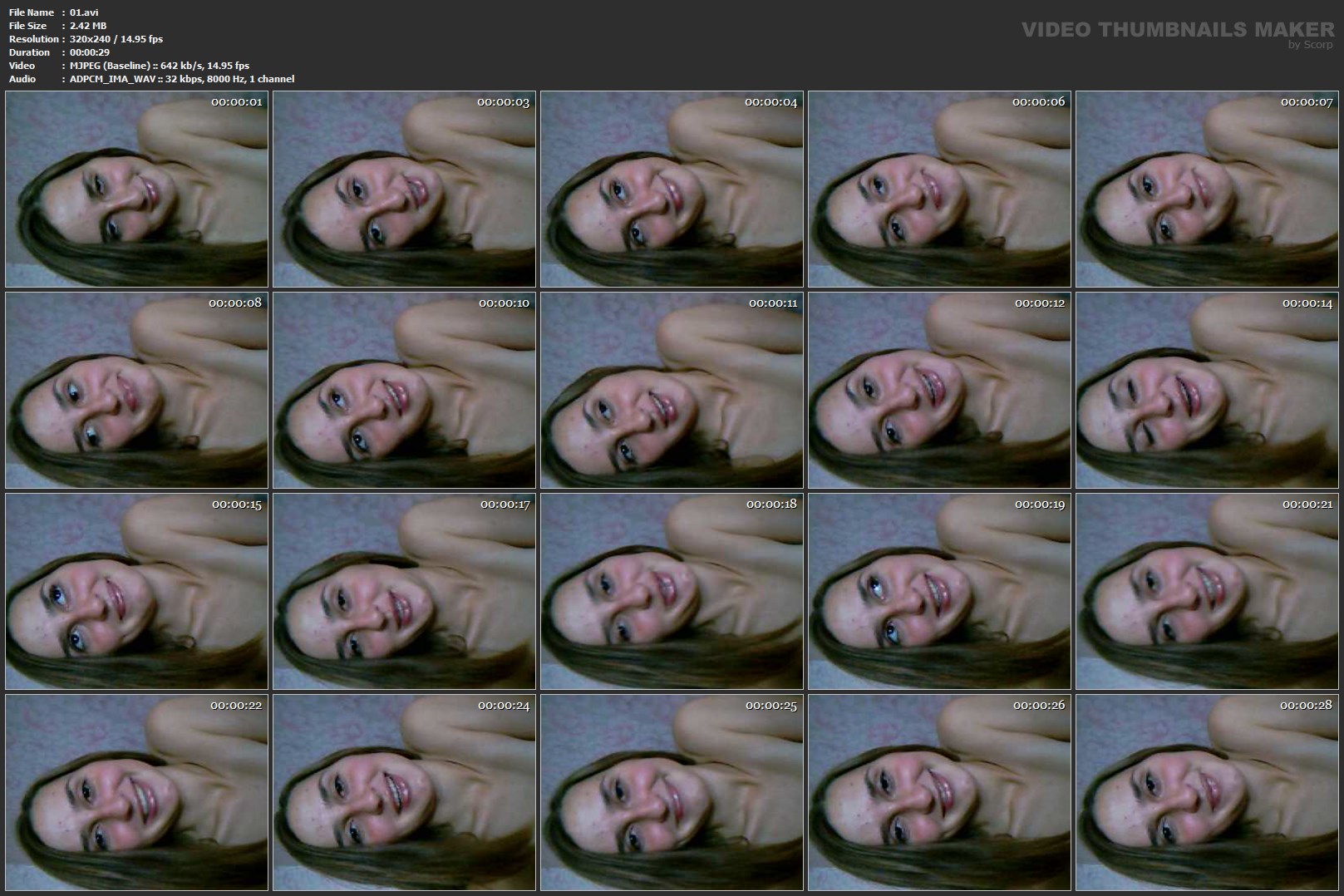This screenshot has width=1344, height=896.
Task: Select the thumbnail timestamped 00:00:11
Action: tap(672, 390)
